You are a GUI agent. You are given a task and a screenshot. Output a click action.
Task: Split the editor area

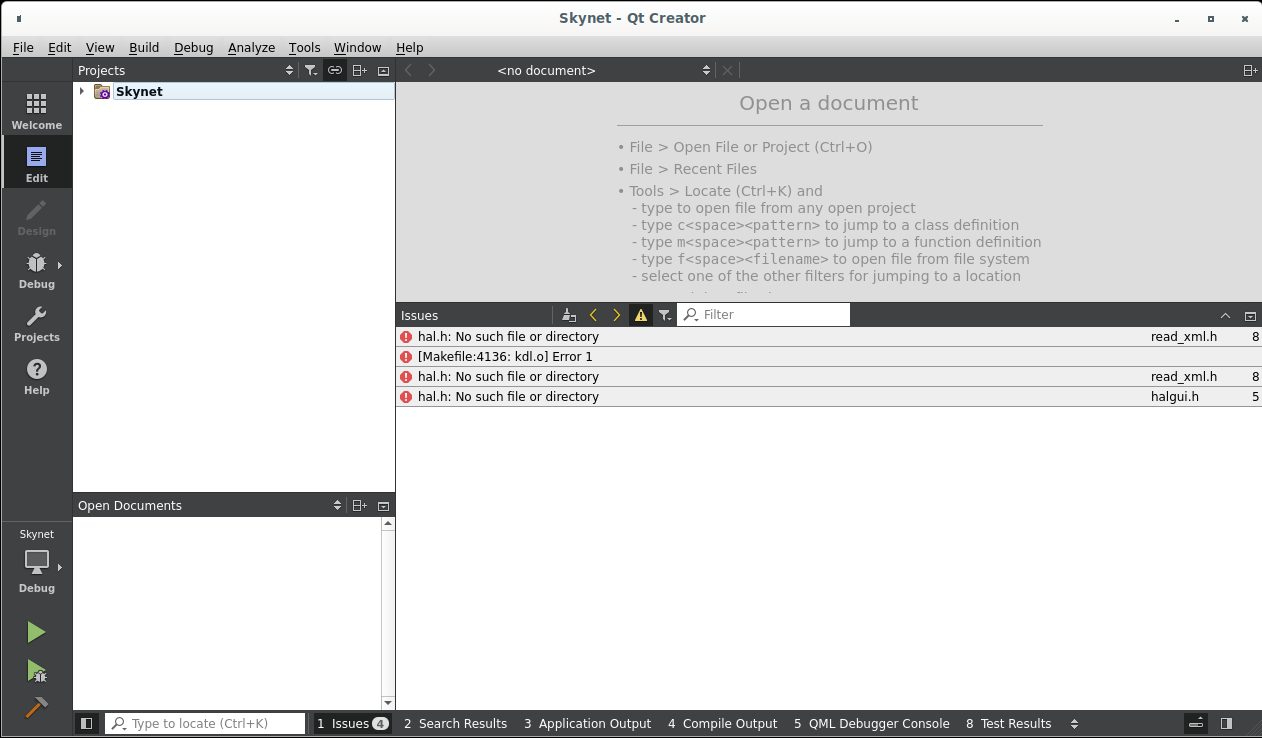pyautogui.click(x=1250, y=70)
